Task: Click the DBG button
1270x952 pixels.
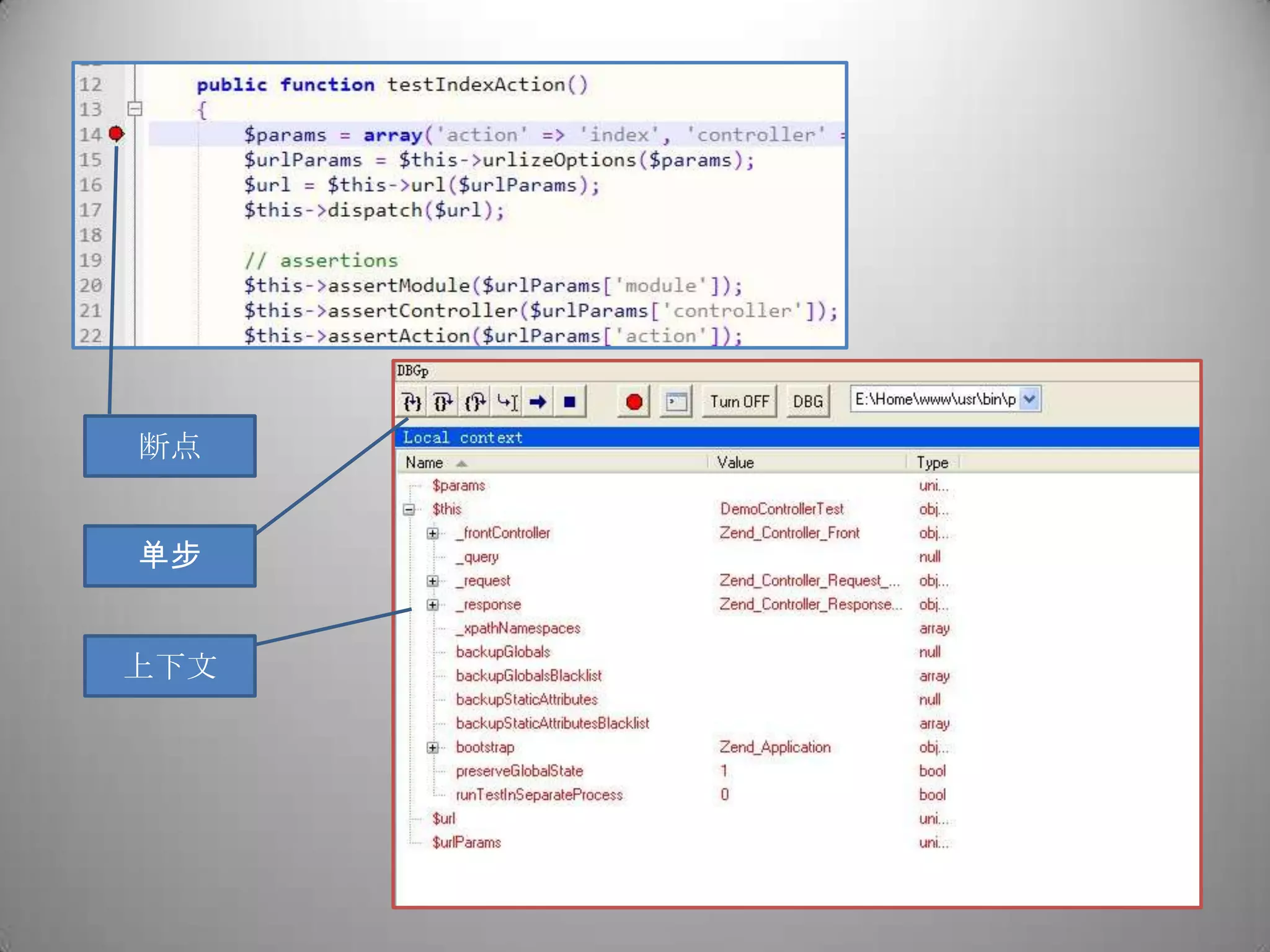Action: [807, 402]
